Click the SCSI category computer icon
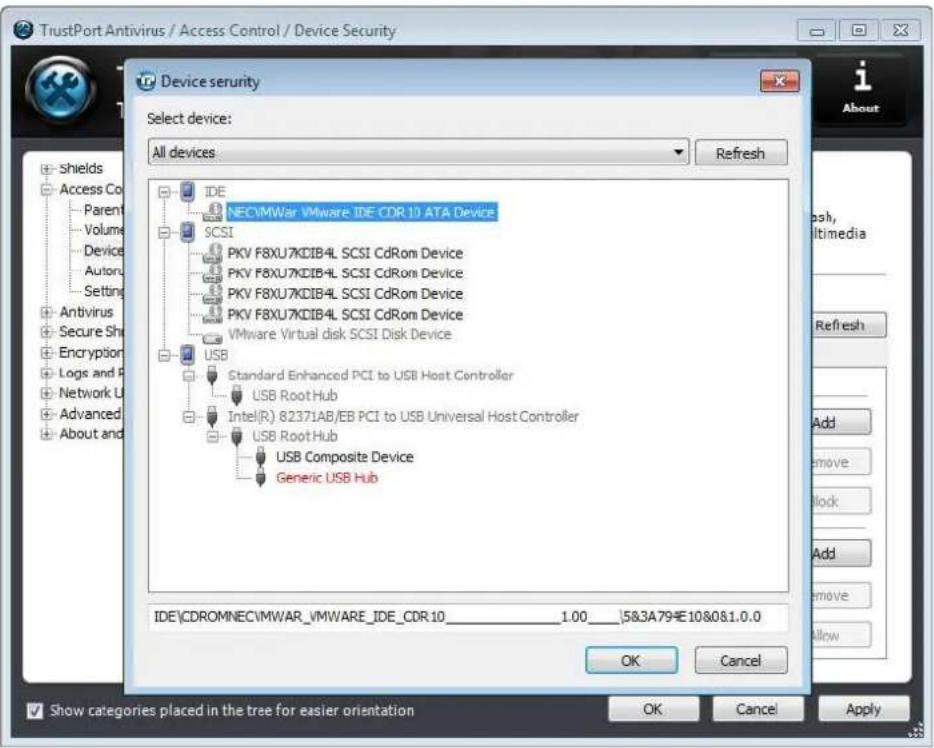 tap(188, 232)
